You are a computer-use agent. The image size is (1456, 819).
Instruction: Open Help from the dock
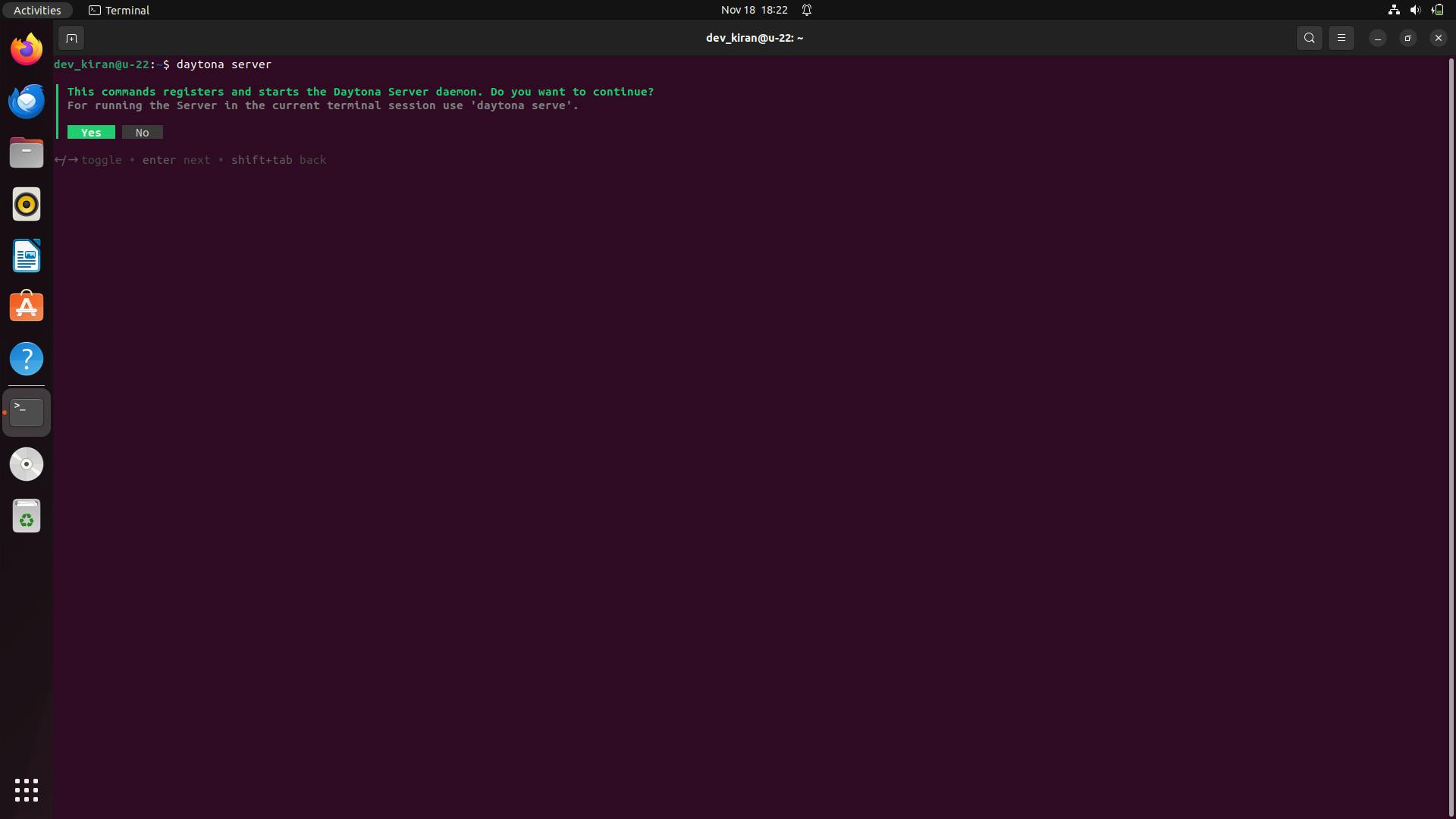(x=27, y=359)
